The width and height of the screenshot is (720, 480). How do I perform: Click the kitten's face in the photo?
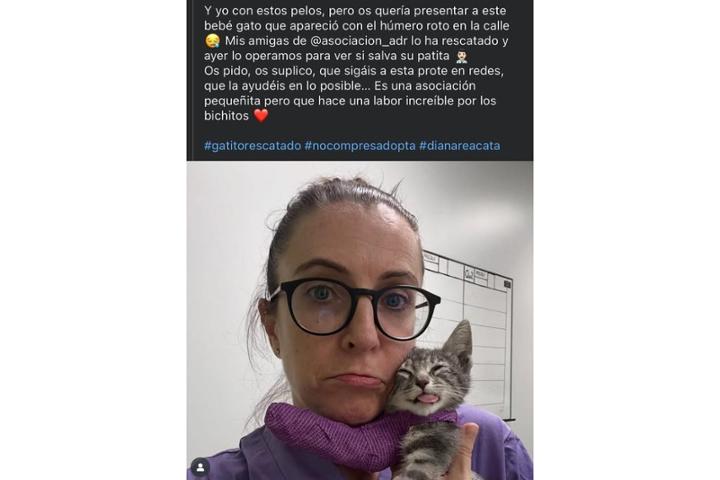(x=420, y=379)
